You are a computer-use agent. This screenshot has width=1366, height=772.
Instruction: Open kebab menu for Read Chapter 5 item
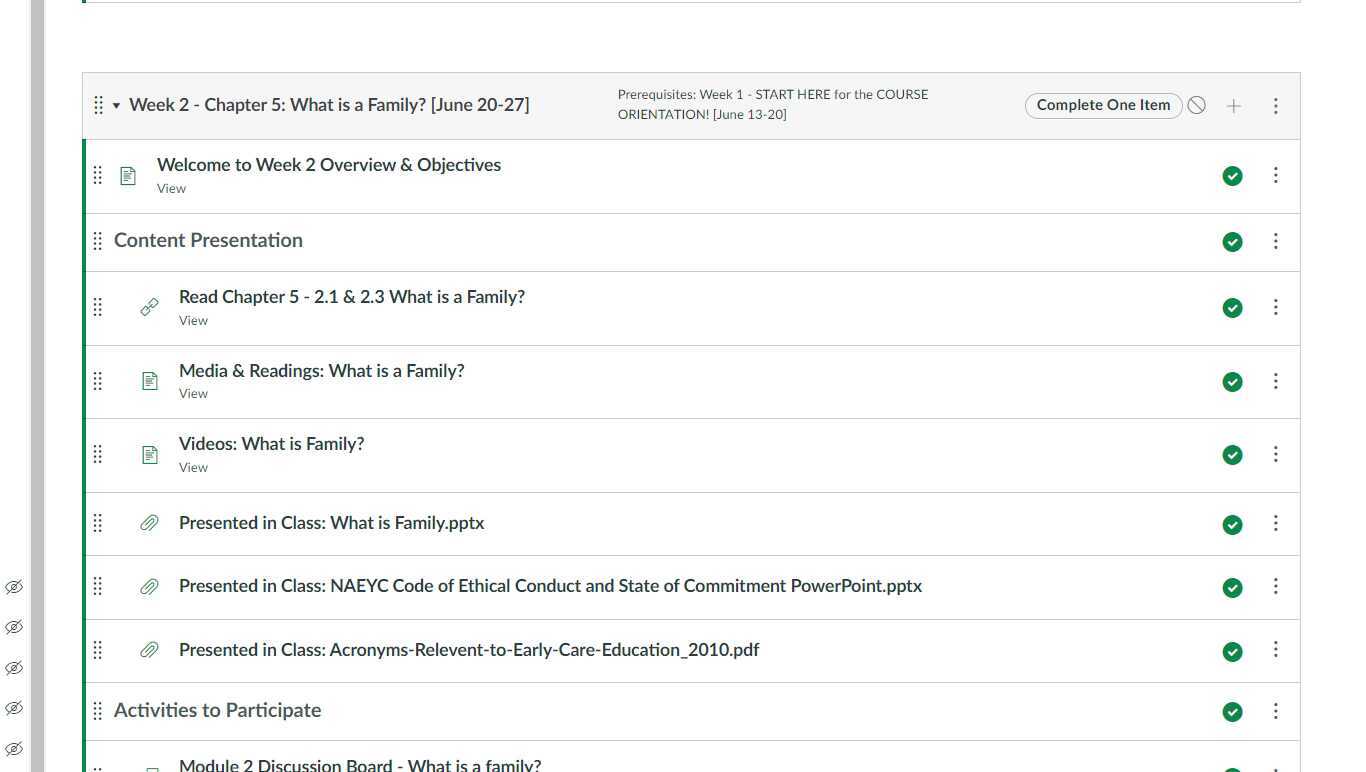click(1275, 308)
